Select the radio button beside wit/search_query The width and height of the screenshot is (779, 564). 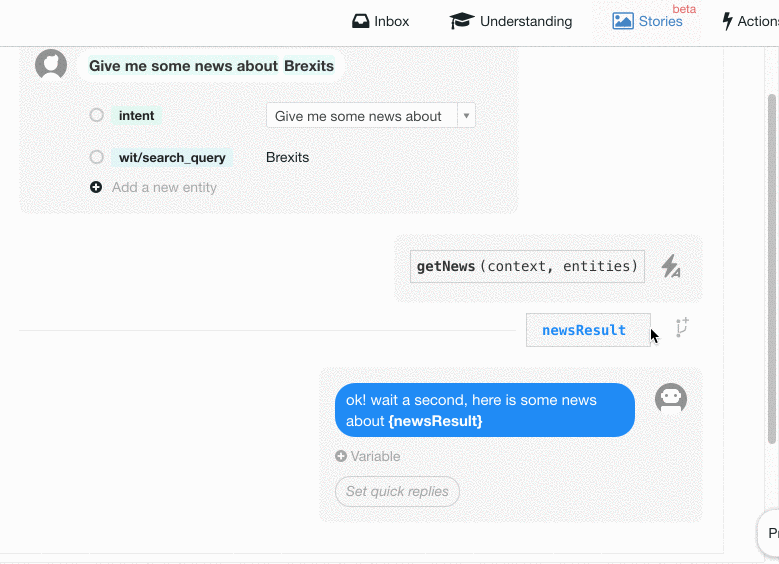(x=96, y=157)
